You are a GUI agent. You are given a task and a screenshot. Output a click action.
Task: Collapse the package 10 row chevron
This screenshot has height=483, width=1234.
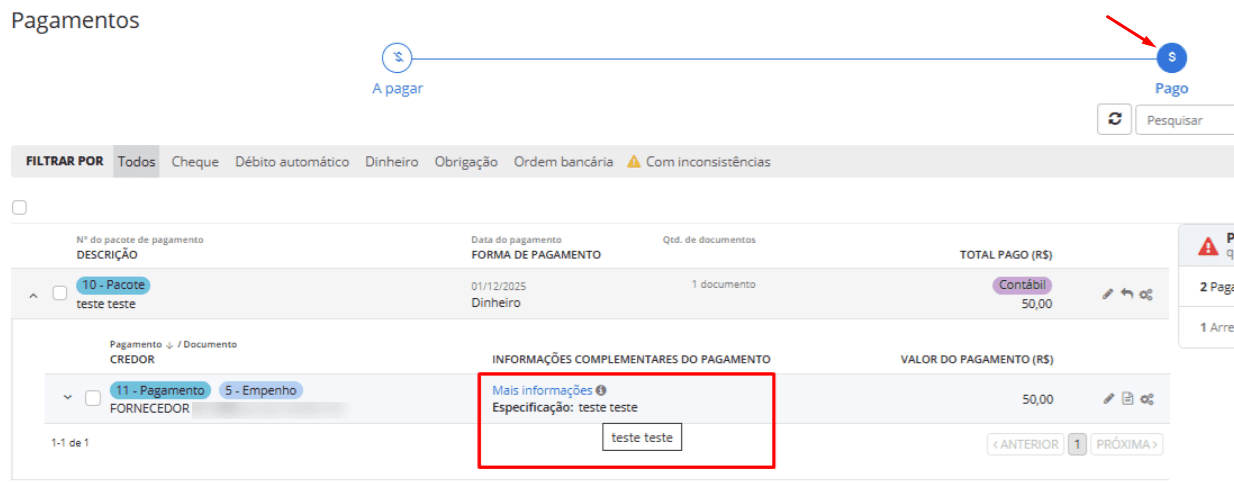click(x=33, y=295)
